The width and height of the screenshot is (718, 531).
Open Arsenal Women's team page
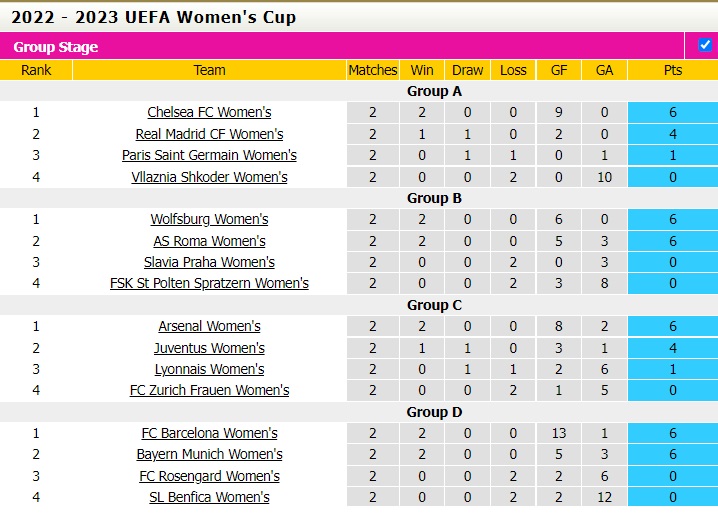coord(209,326)
